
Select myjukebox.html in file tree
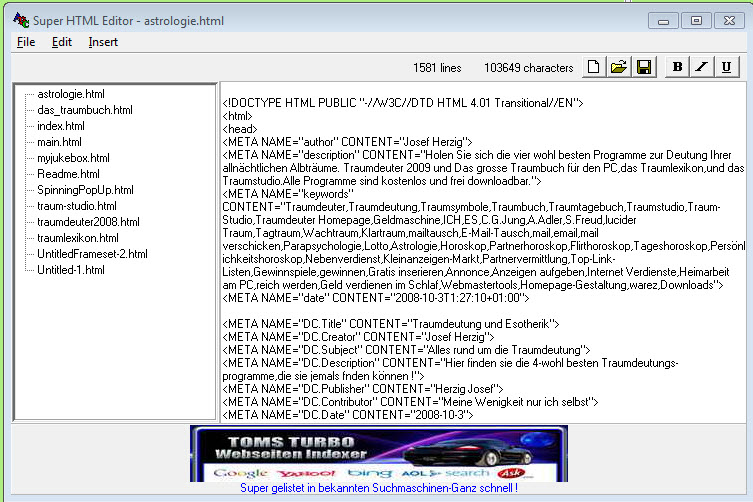click(x=73, y=158)
